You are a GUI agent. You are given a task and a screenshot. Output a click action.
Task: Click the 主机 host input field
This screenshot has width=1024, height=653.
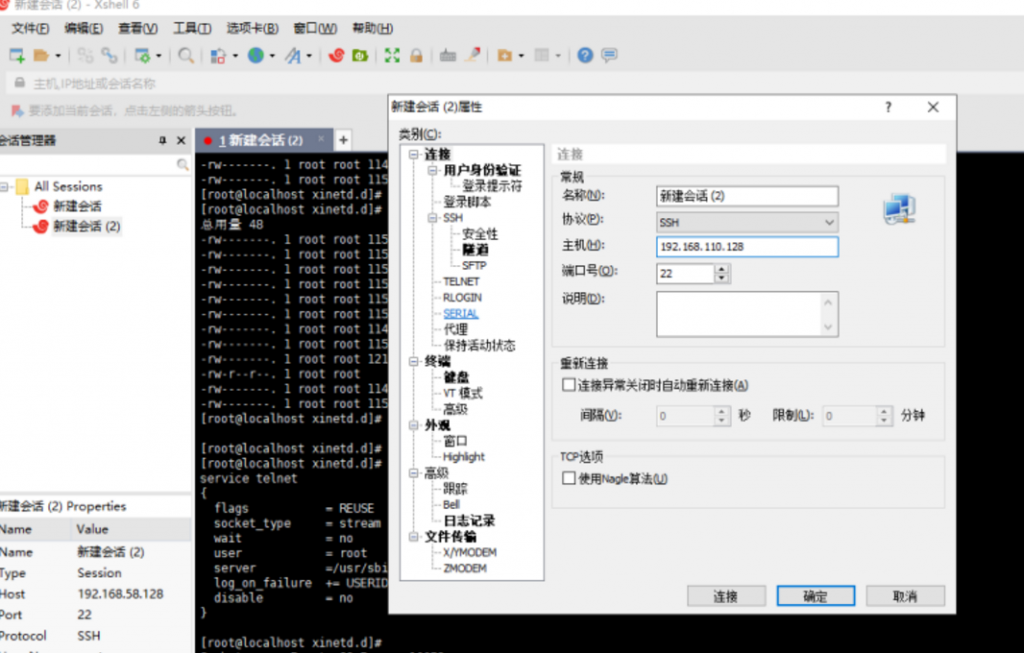click(x=747, y=246)
